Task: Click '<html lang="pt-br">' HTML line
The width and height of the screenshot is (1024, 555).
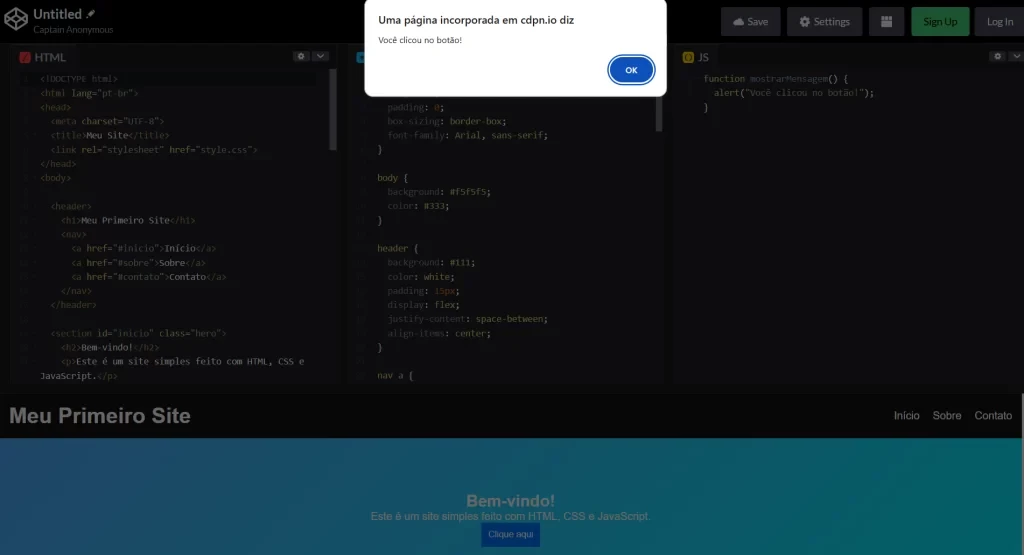Action: 89,93
